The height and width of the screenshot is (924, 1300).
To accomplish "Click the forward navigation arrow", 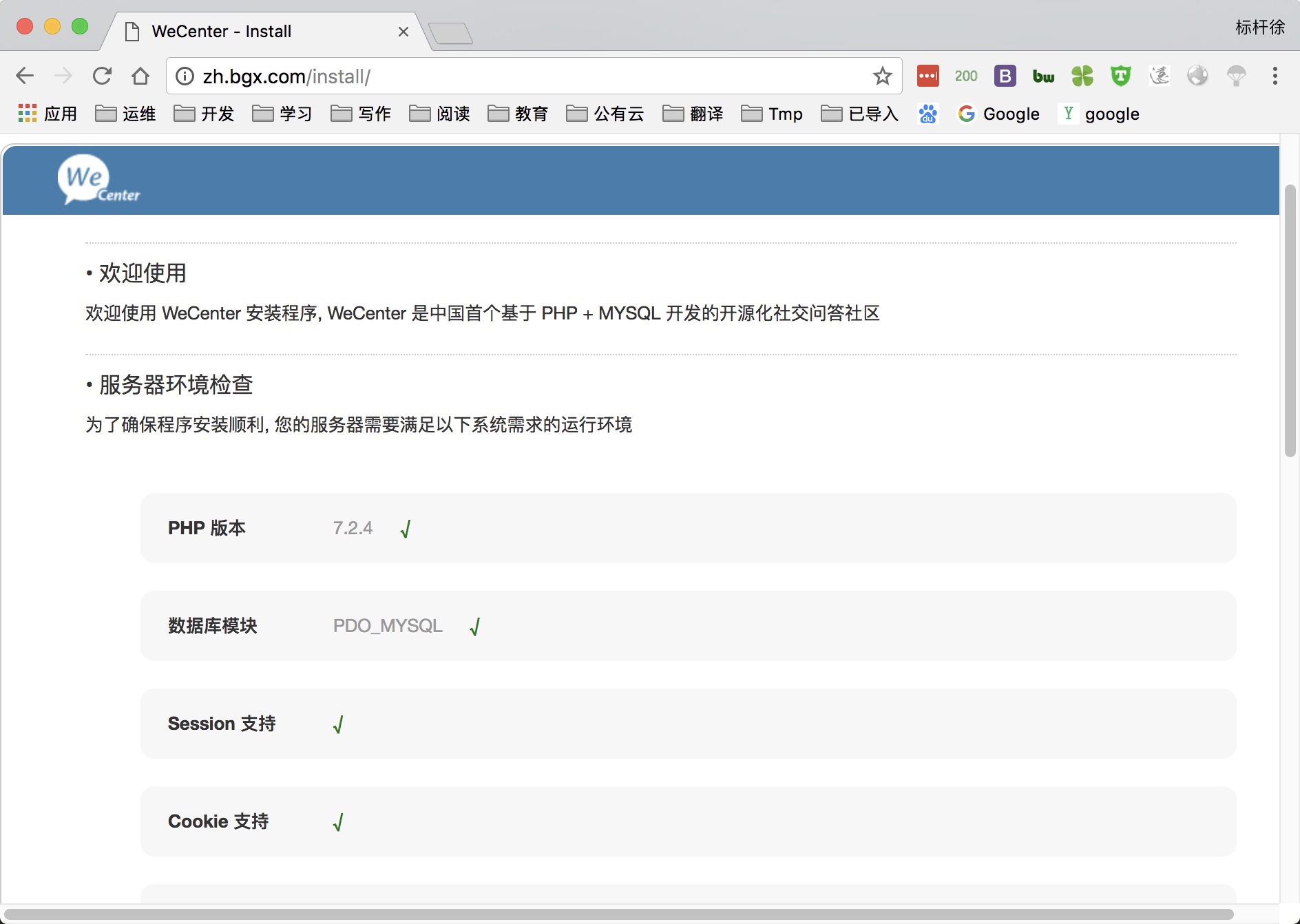I will click(63, 76).
